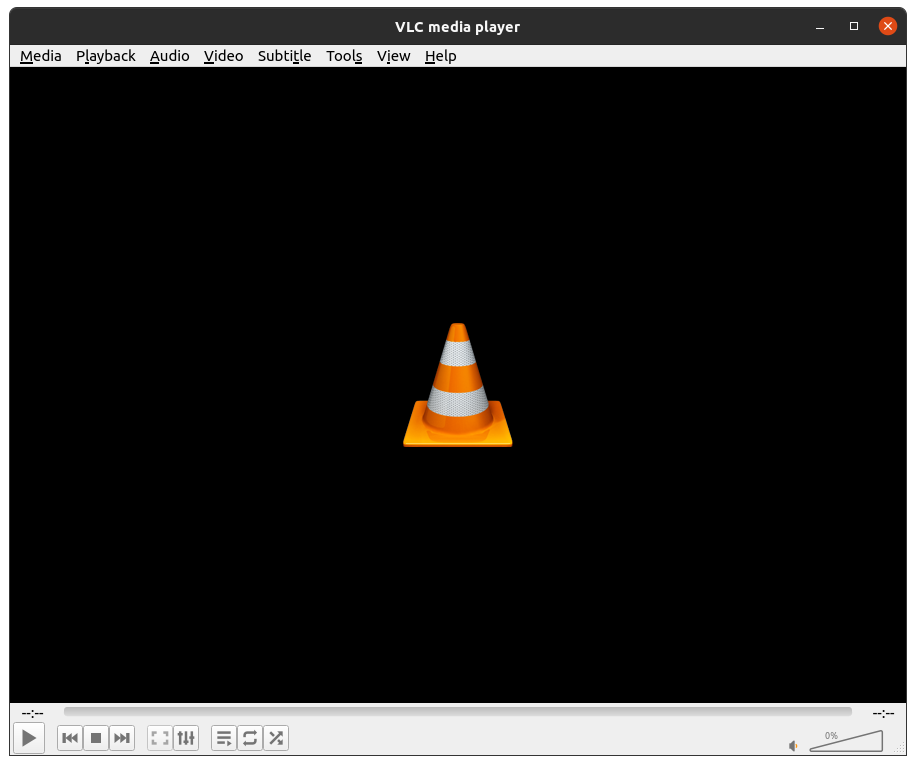Toggle loop repeat mode
Image resolution: width=916 pixels, height=765 pixels.
[x=250, y=738]
